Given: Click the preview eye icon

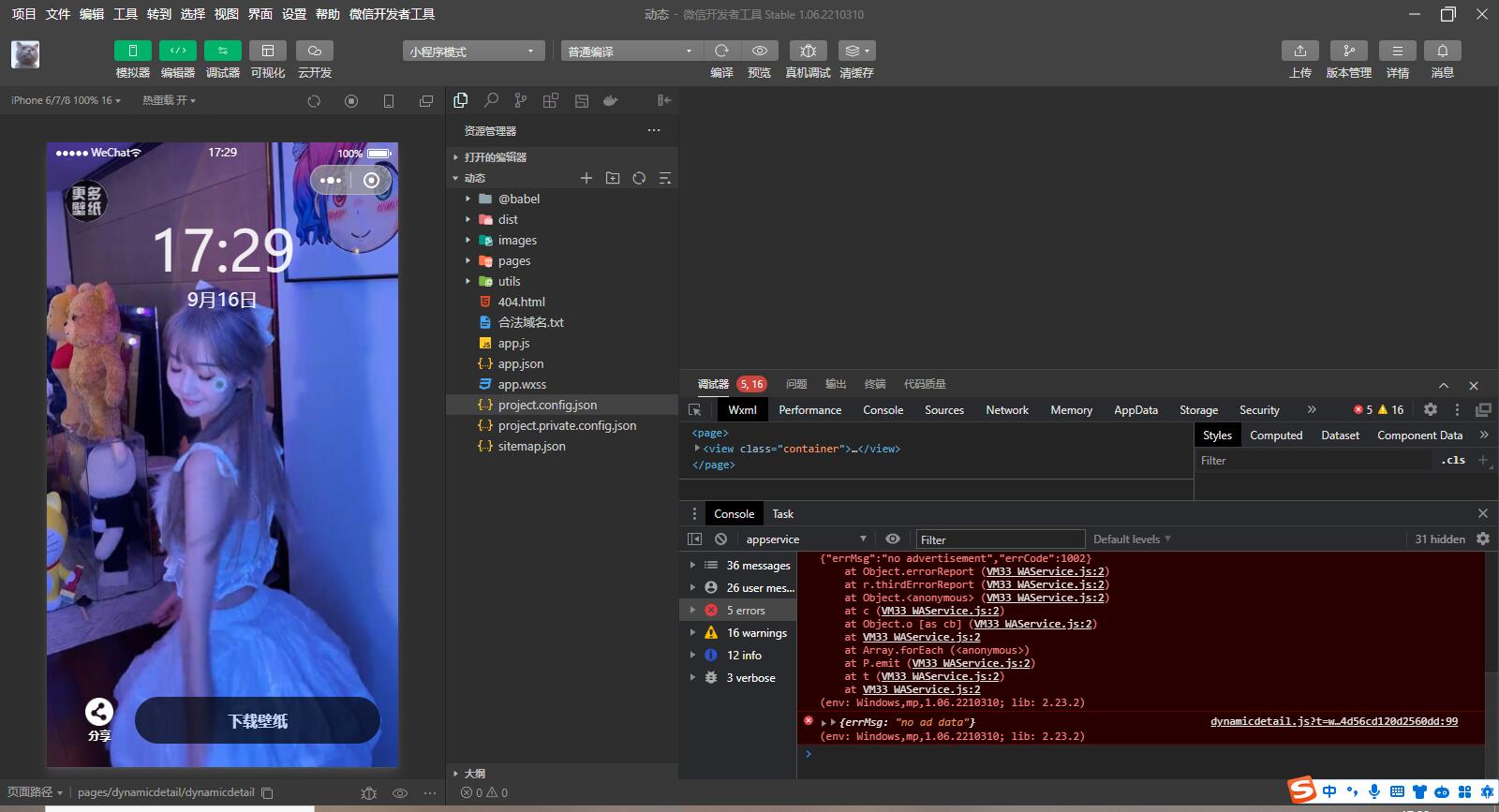Looking at the screenshot, I should [760, 51].
